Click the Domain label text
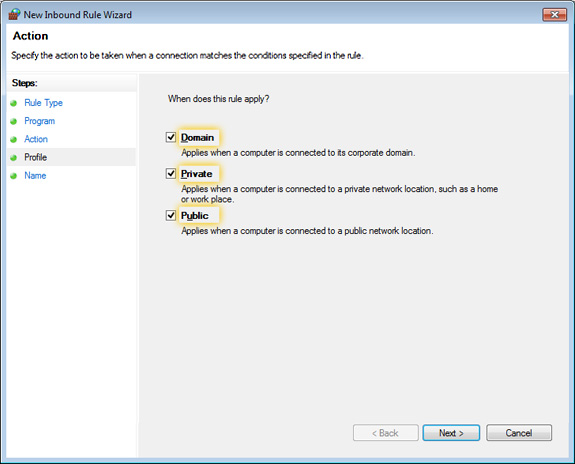575x464 pixels. [x=197, y=138]
